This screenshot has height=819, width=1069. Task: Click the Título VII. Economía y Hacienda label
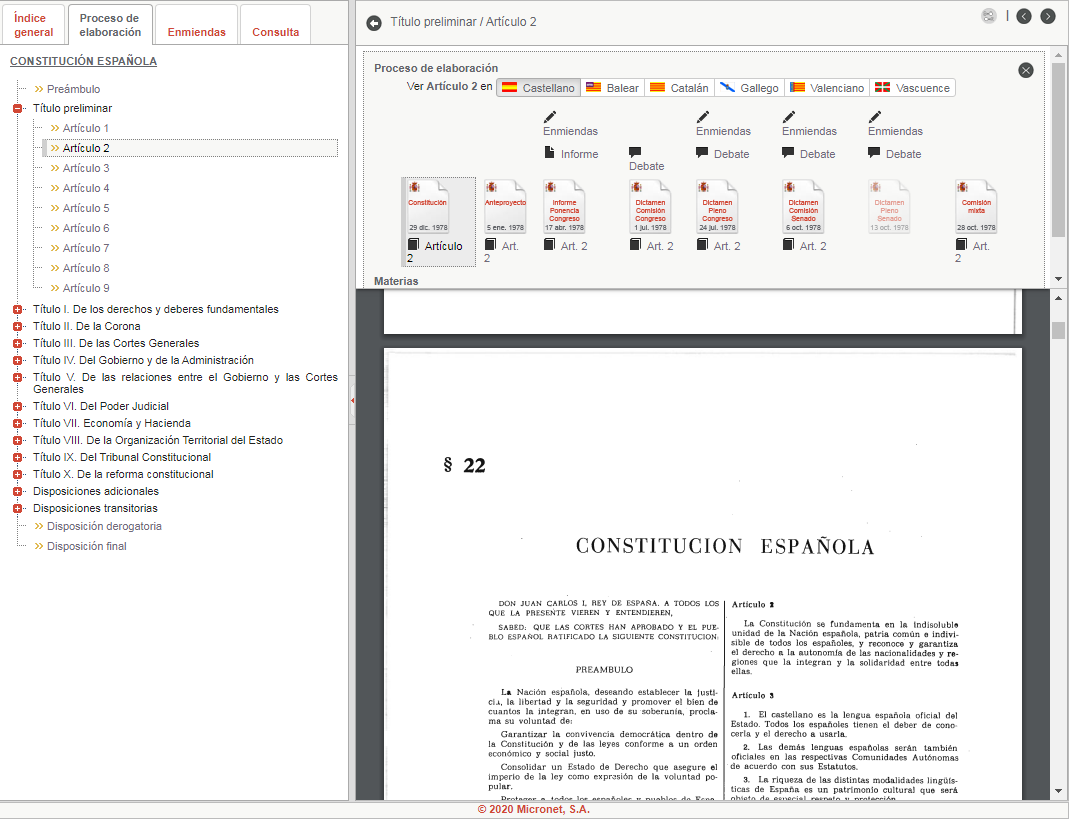click(x=112, y=423)
